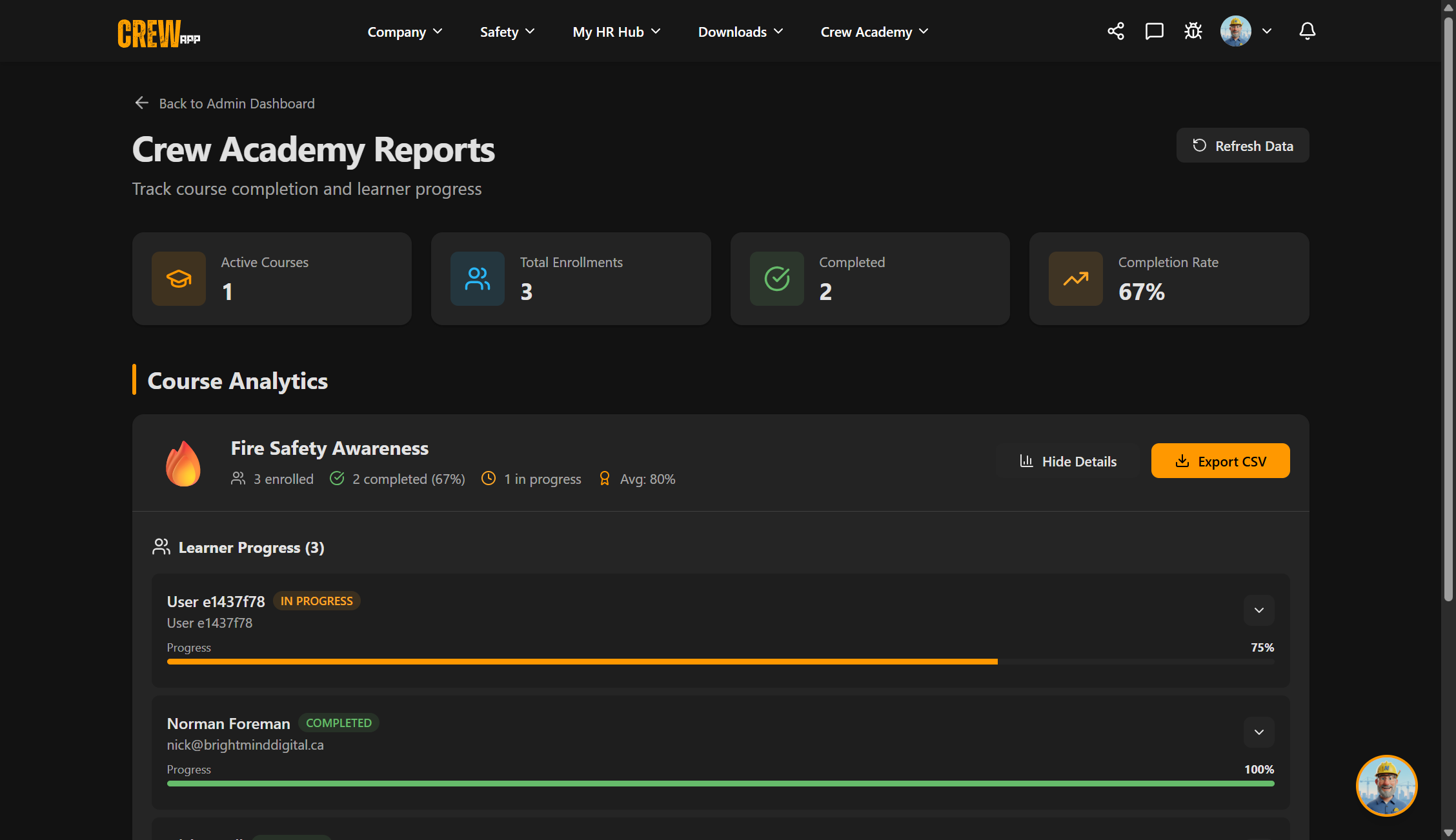
Task: Open notifications via the bell icon
Action: click(1307, 30)
